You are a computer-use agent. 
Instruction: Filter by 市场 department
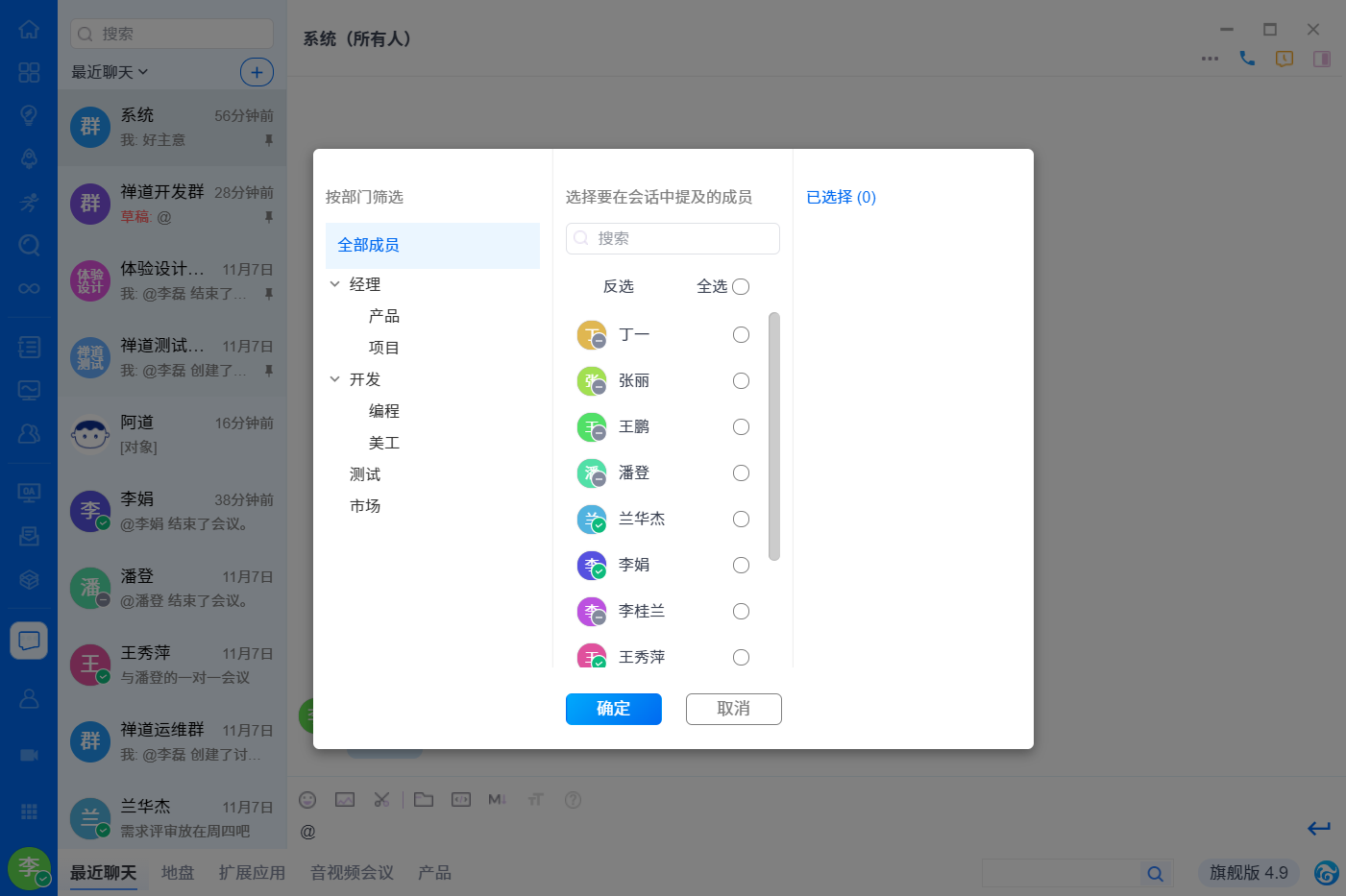point(365,506)
